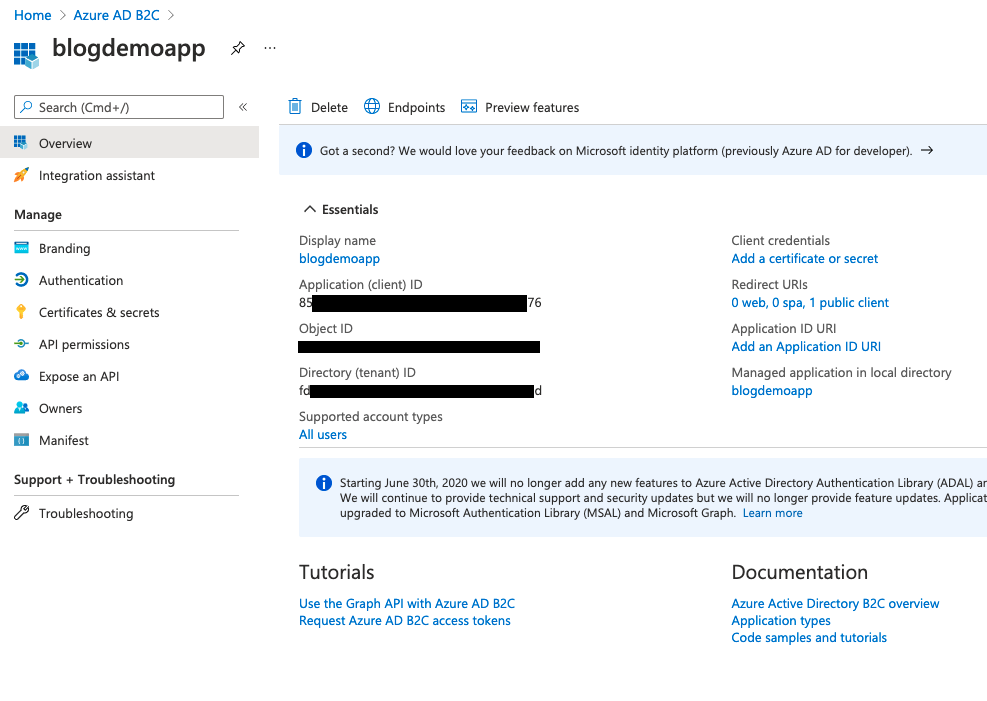Open Use the Graph API tutorial
Image resolution: width=987 pixels, height=701 pixels.
[407, 603]
